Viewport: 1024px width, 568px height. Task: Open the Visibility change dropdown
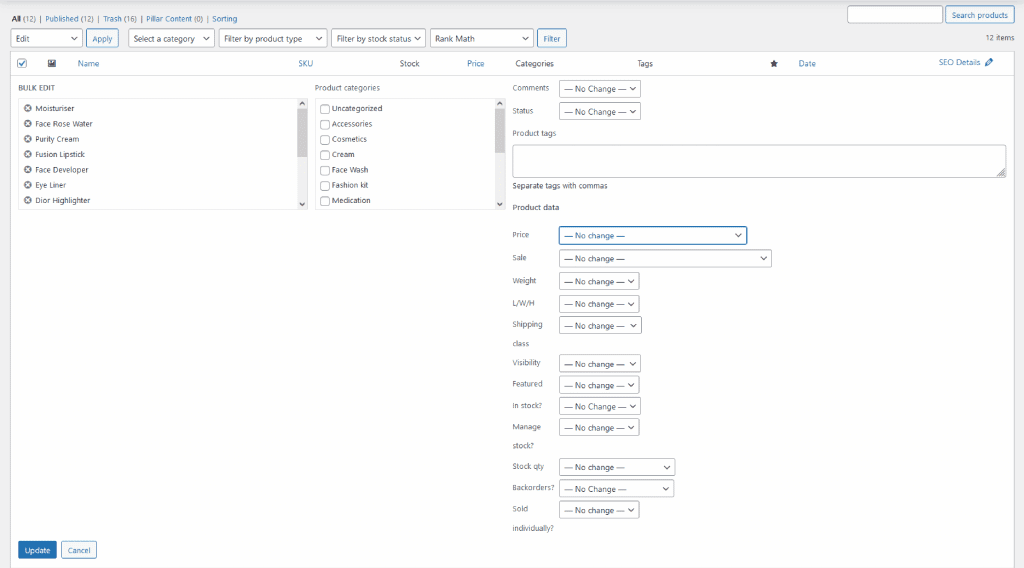pyautogui.click(x=599, y=364)
